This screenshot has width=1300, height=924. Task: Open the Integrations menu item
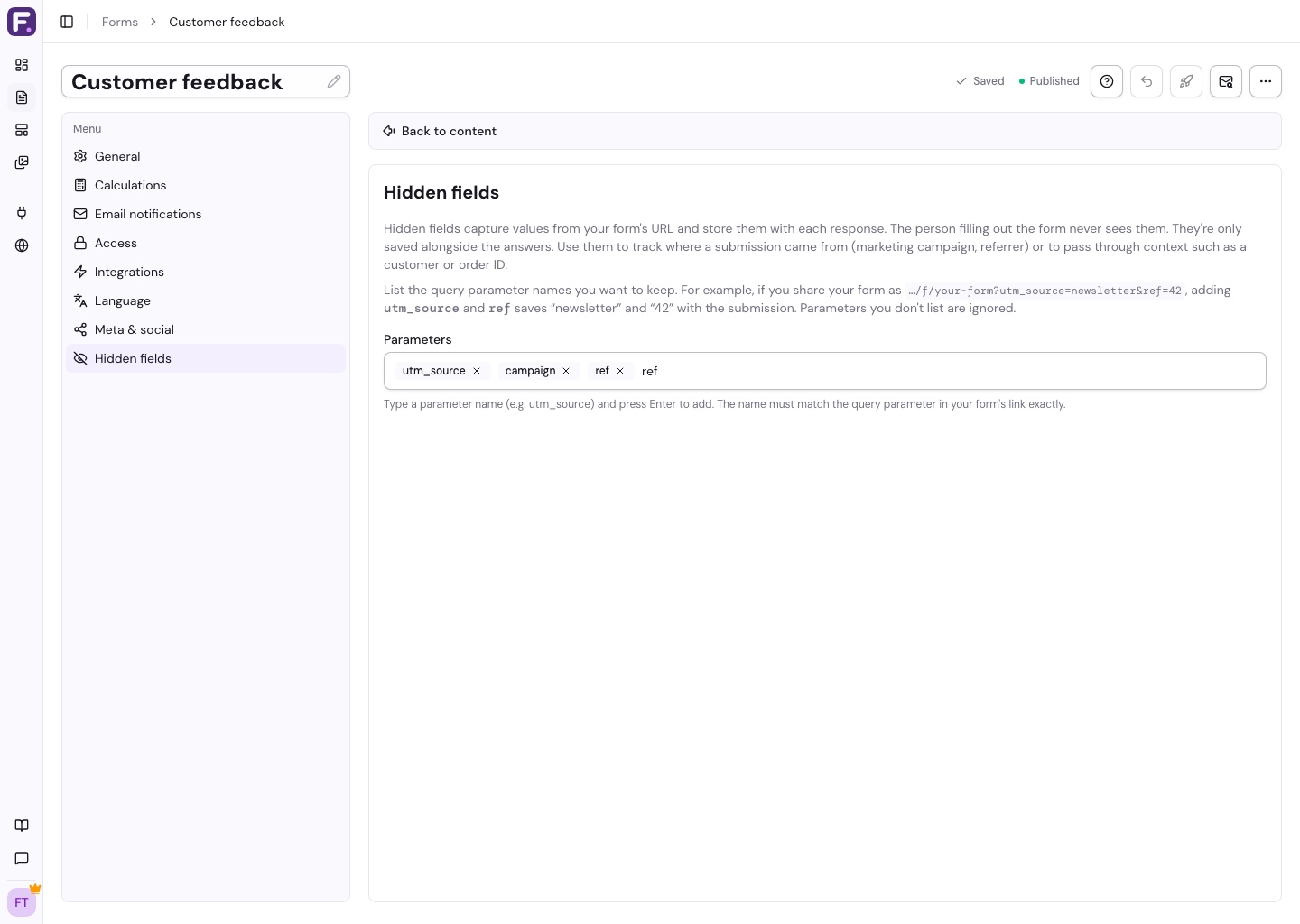206,272
